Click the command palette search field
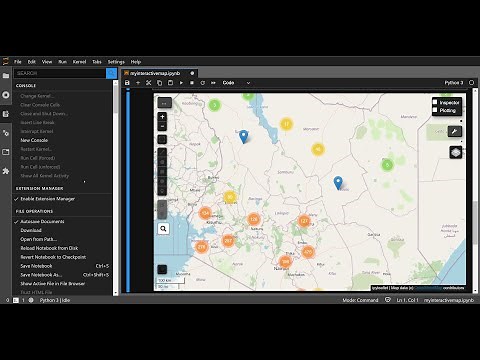 (60, 73)
